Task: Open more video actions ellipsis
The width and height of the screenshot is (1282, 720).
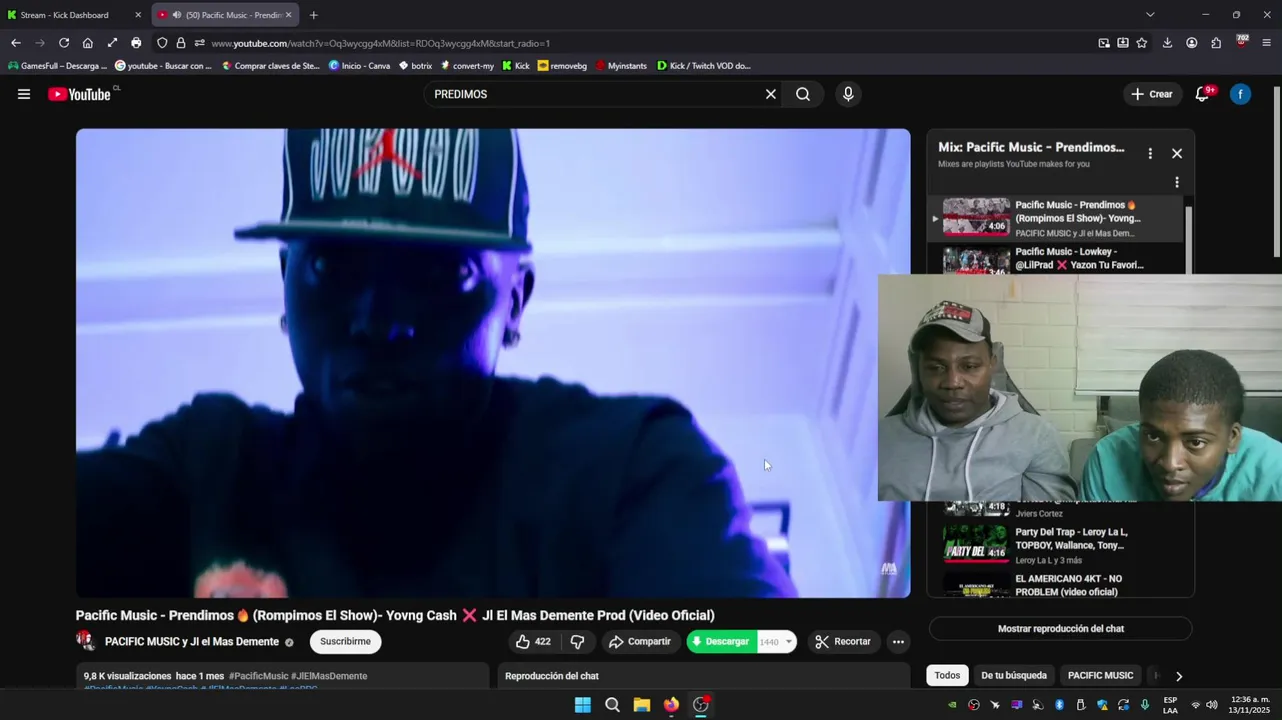Action: coord(898,642)
